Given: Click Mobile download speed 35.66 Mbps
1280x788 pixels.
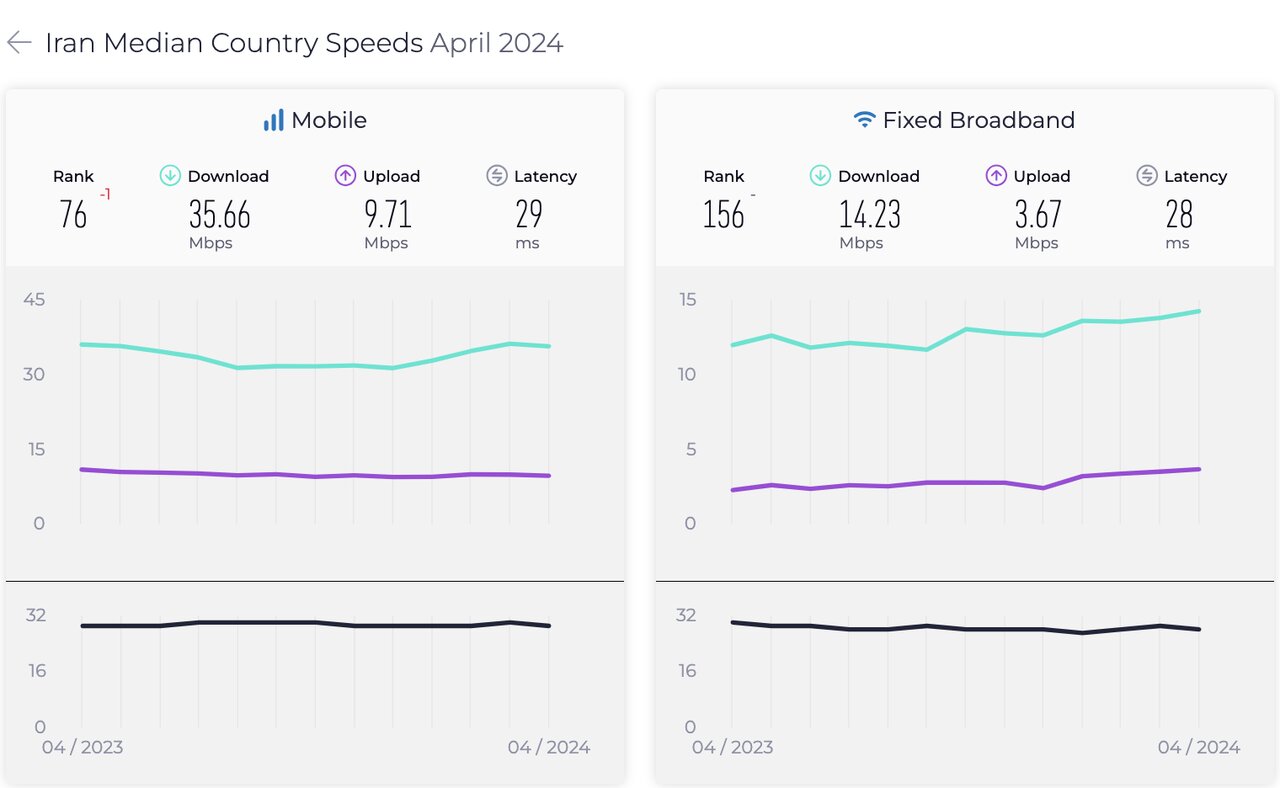Looking at the screenshot, I should click(220, 214).
